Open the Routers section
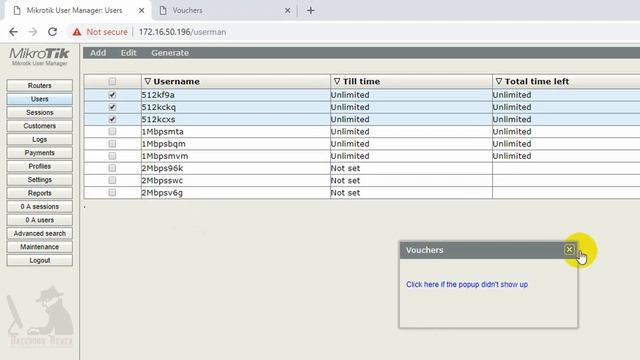640x360 pixels. [x=40, y=85]
